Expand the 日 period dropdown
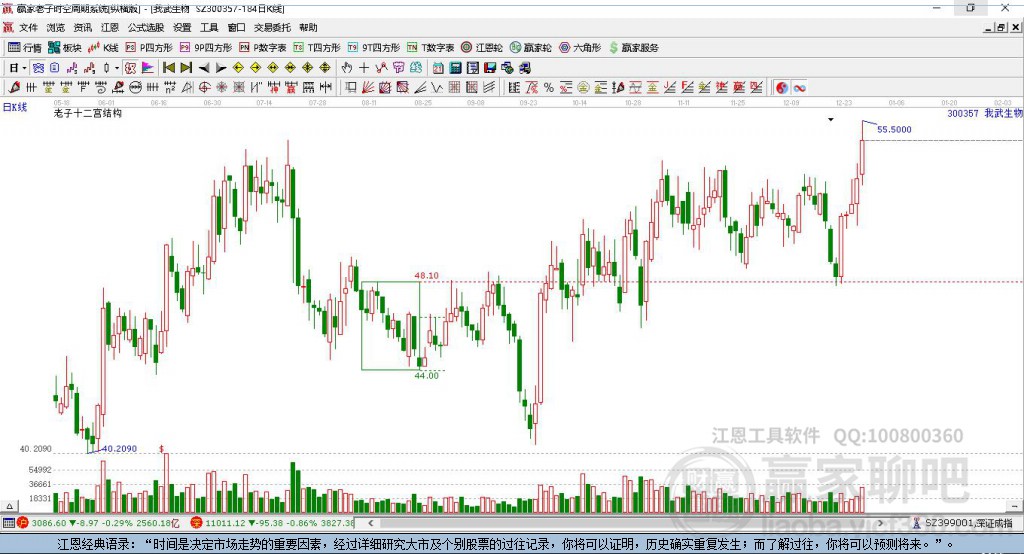Viewport: 1024px width, 554px height. coord(24,68)
